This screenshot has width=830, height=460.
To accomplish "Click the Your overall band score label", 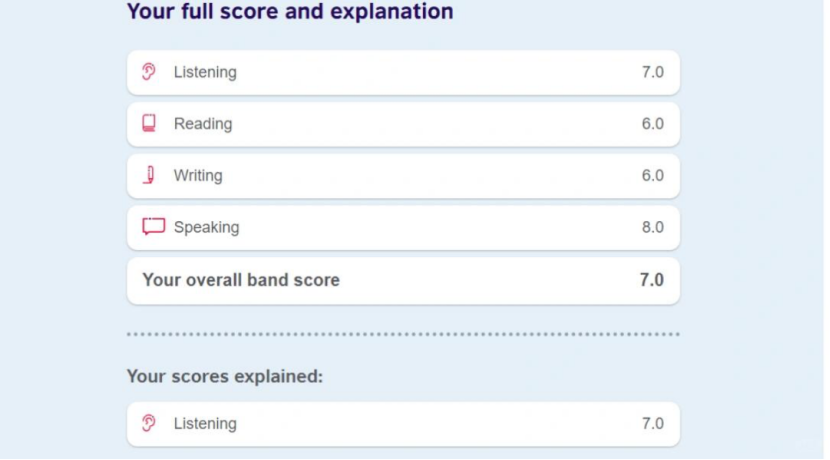I will [x=241, y=280].
